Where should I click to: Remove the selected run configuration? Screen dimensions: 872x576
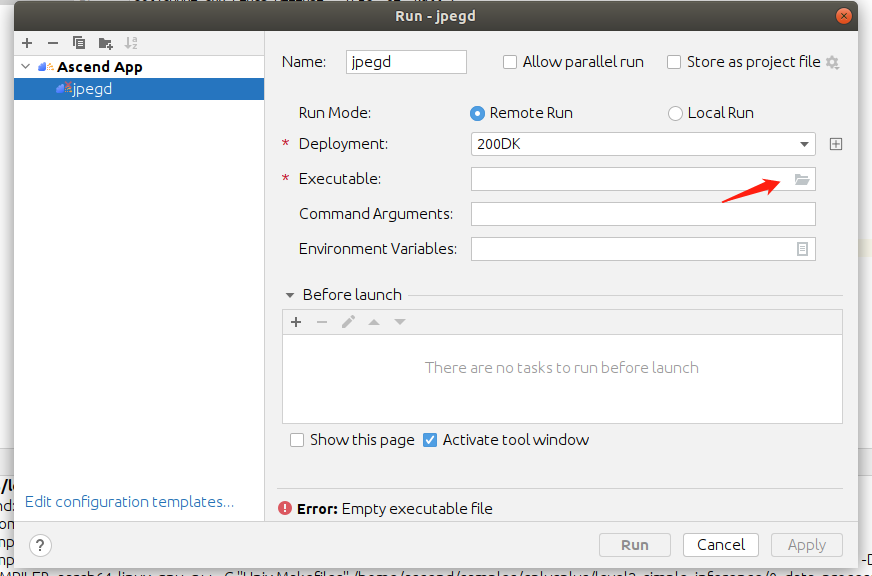coord(53,43)
